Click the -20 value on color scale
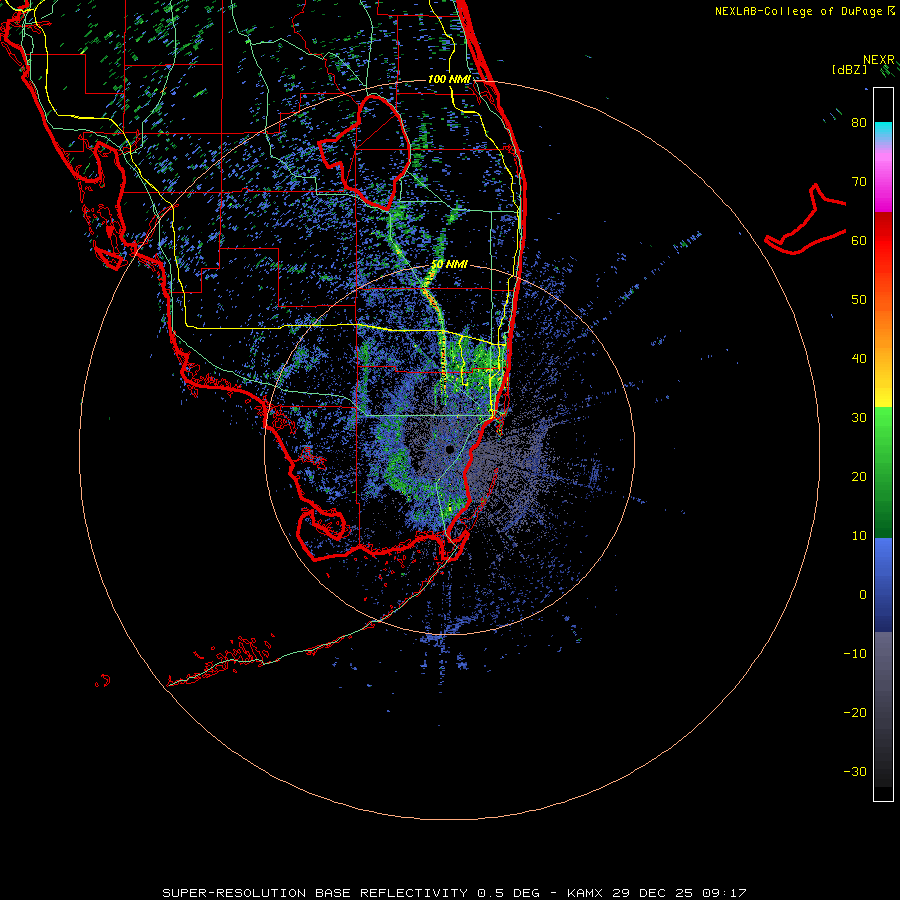This screenshot has width=900, height=900. [x=855, y=713]
